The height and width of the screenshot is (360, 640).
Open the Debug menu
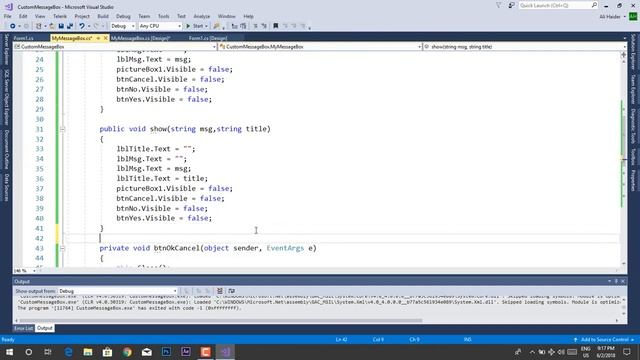tap(123, 16)
